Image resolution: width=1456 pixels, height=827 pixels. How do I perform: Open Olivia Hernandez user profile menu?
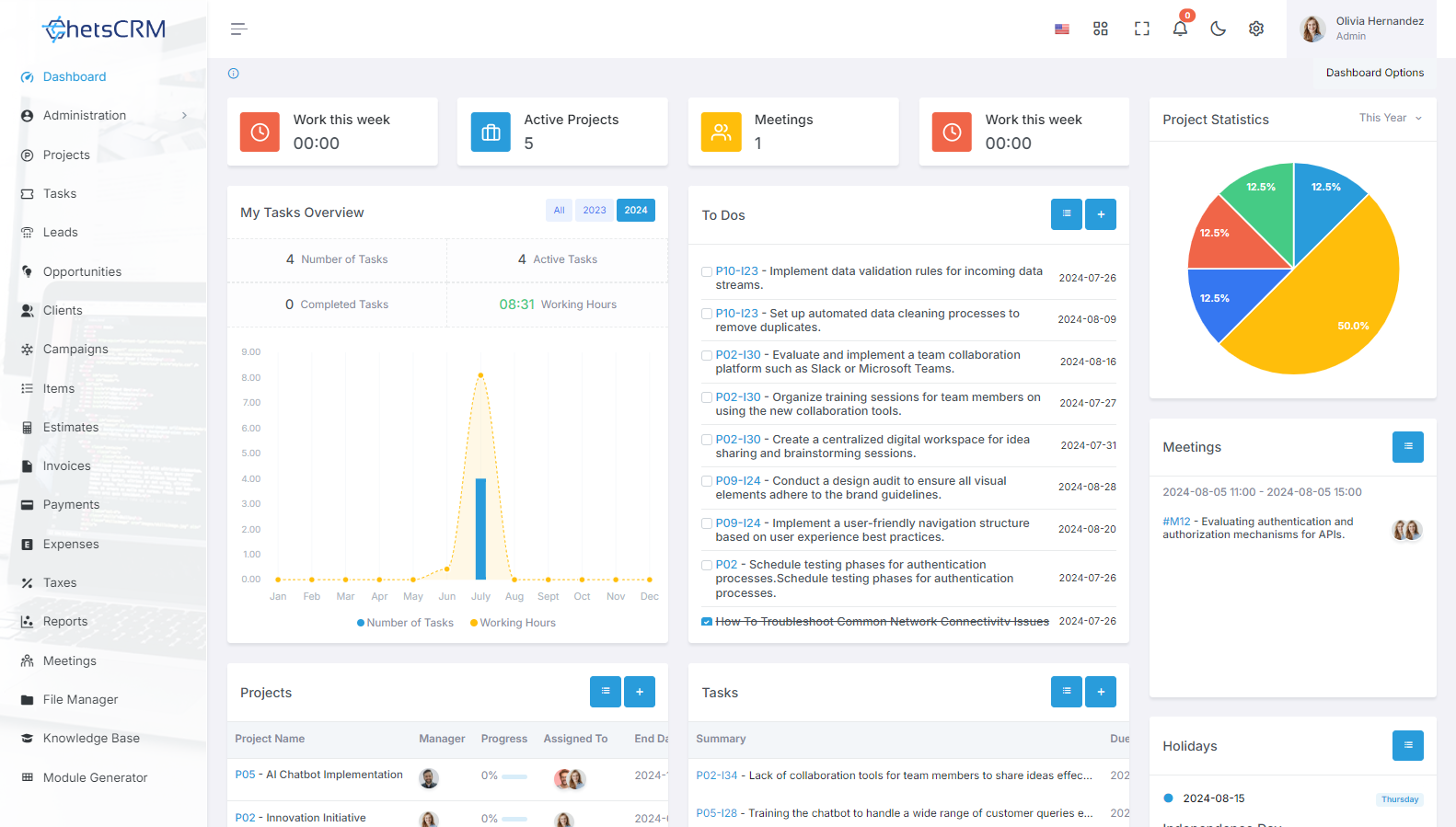(x=1362, y=29)
